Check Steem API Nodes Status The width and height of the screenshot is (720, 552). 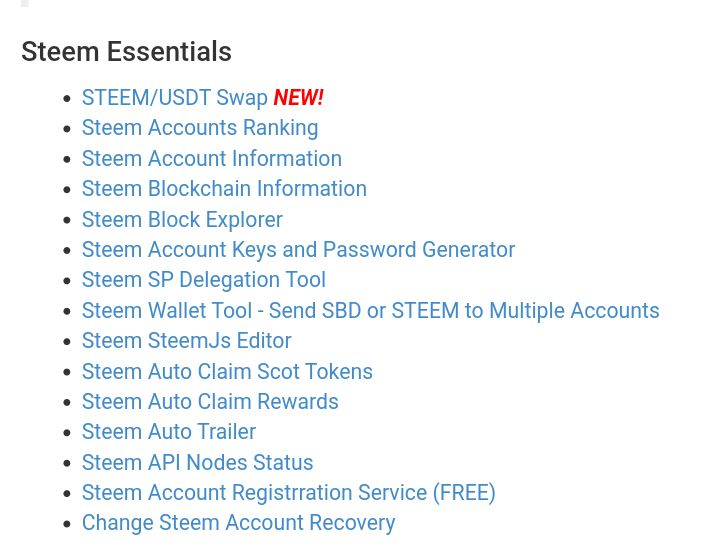[197, 462]
